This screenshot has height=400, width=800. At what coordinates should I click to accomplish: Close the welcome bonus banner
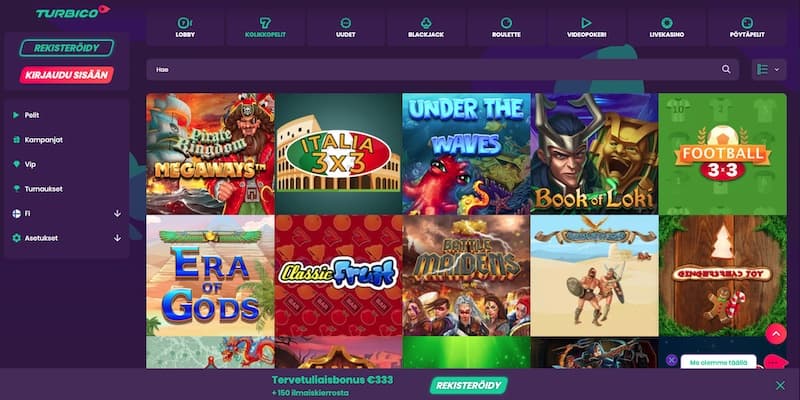click(780, 385)
